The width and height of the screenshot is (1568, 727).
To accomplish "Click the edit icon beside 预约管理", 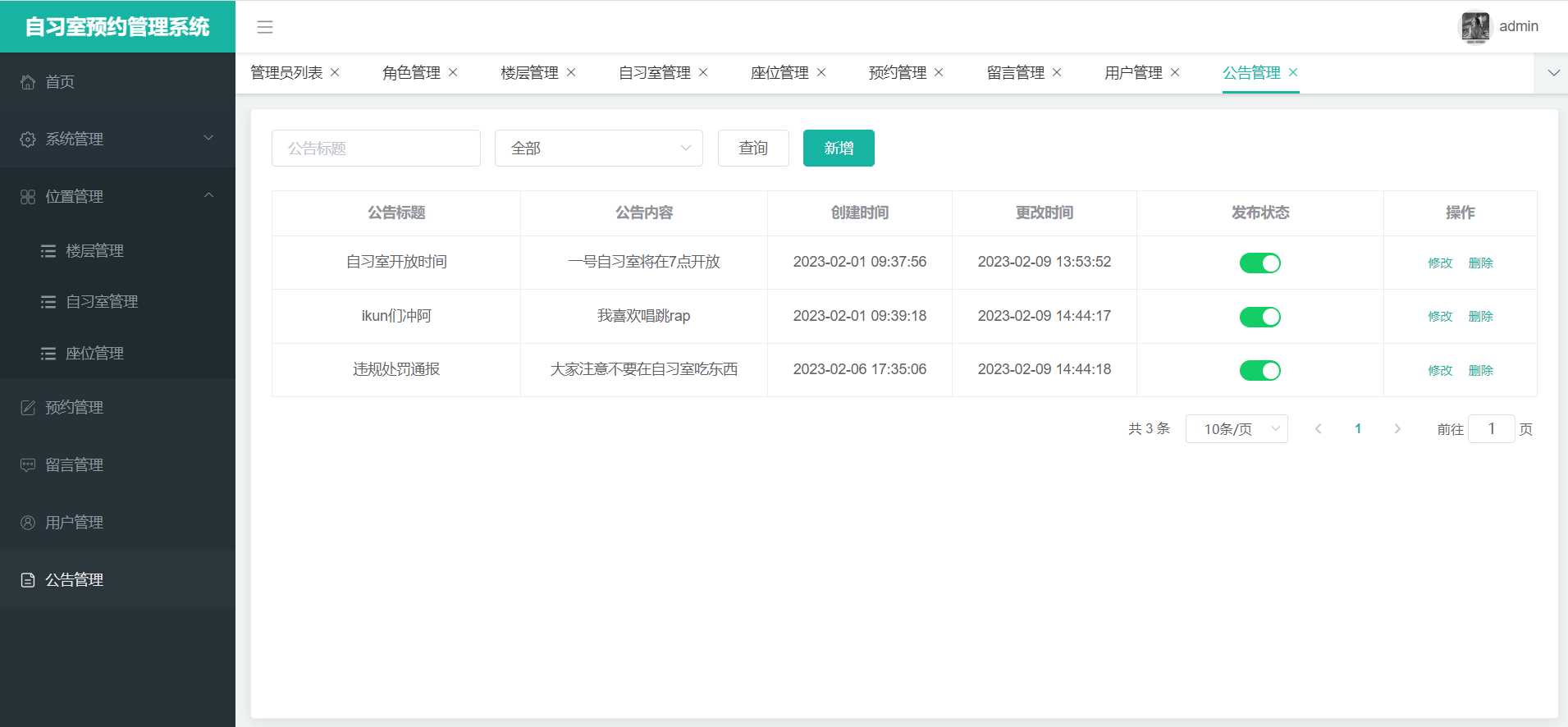I will tap(28, 408).
